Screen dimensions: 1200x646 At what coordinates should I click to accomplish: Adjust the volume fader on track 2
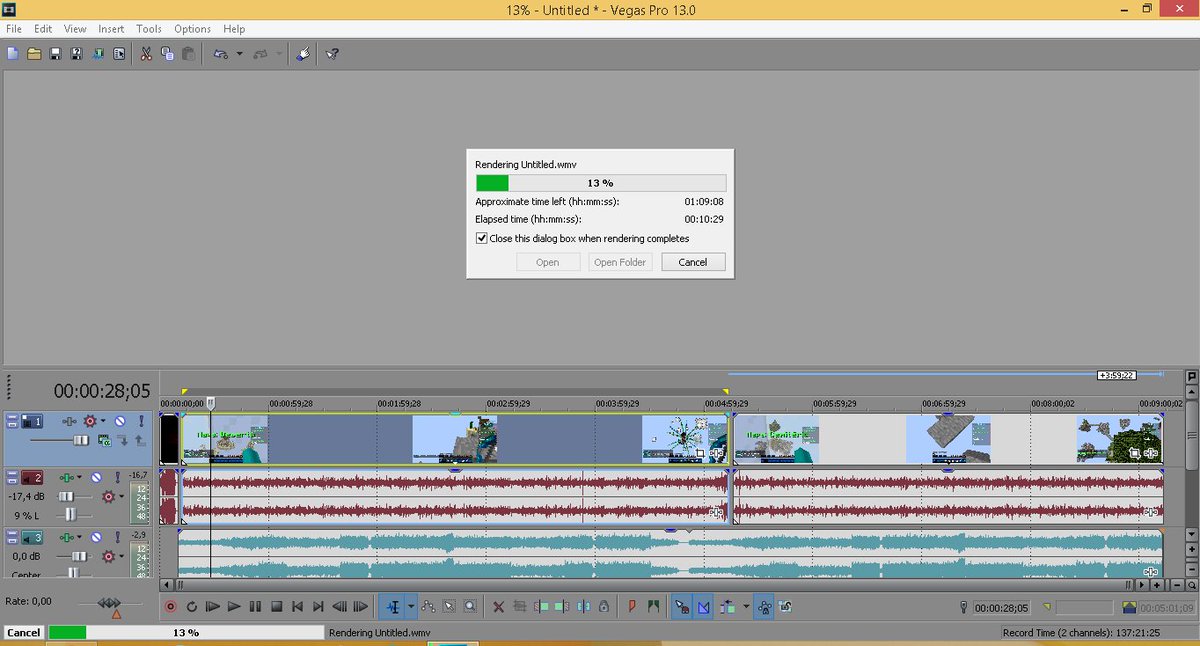(66, 497)
